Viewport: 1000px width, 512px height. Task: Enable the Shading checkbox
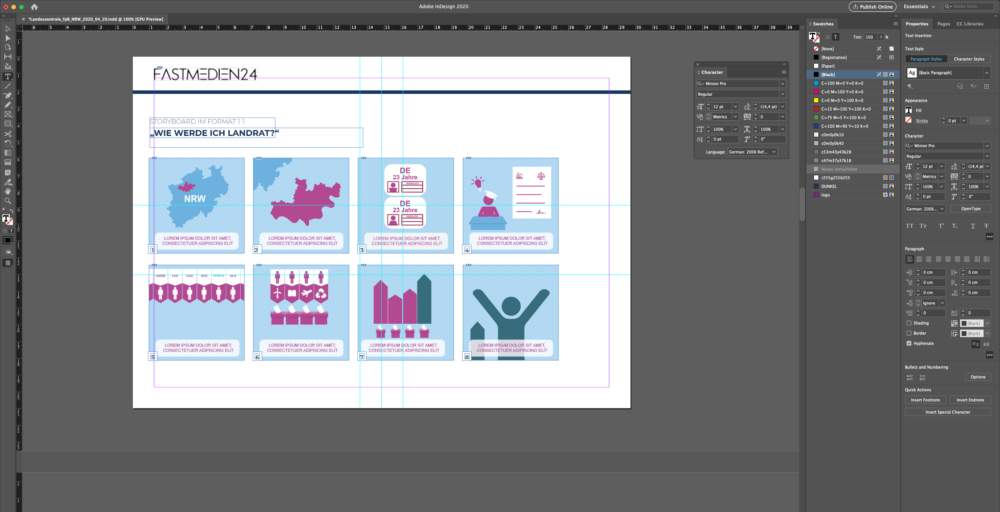coord(909,323)
